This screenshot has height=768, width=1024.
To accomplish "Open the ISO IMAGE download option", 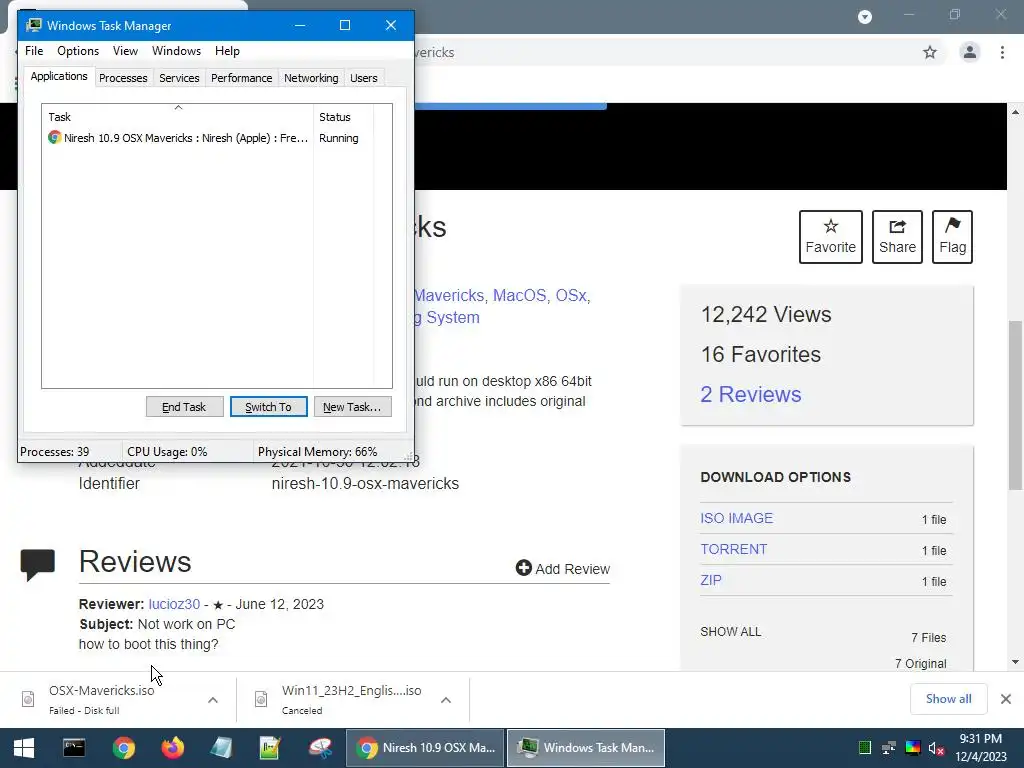I will pos(737,518).
